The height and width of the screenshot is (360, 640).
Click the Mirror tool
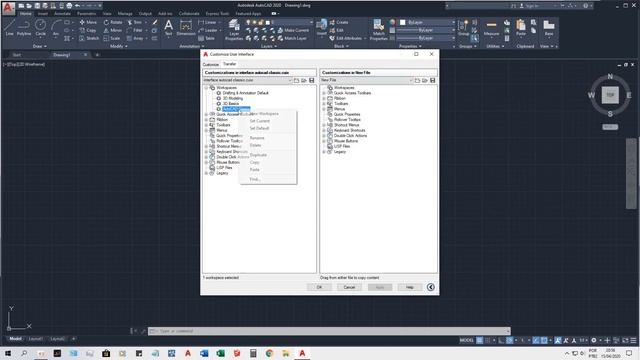tap(113, 30)
